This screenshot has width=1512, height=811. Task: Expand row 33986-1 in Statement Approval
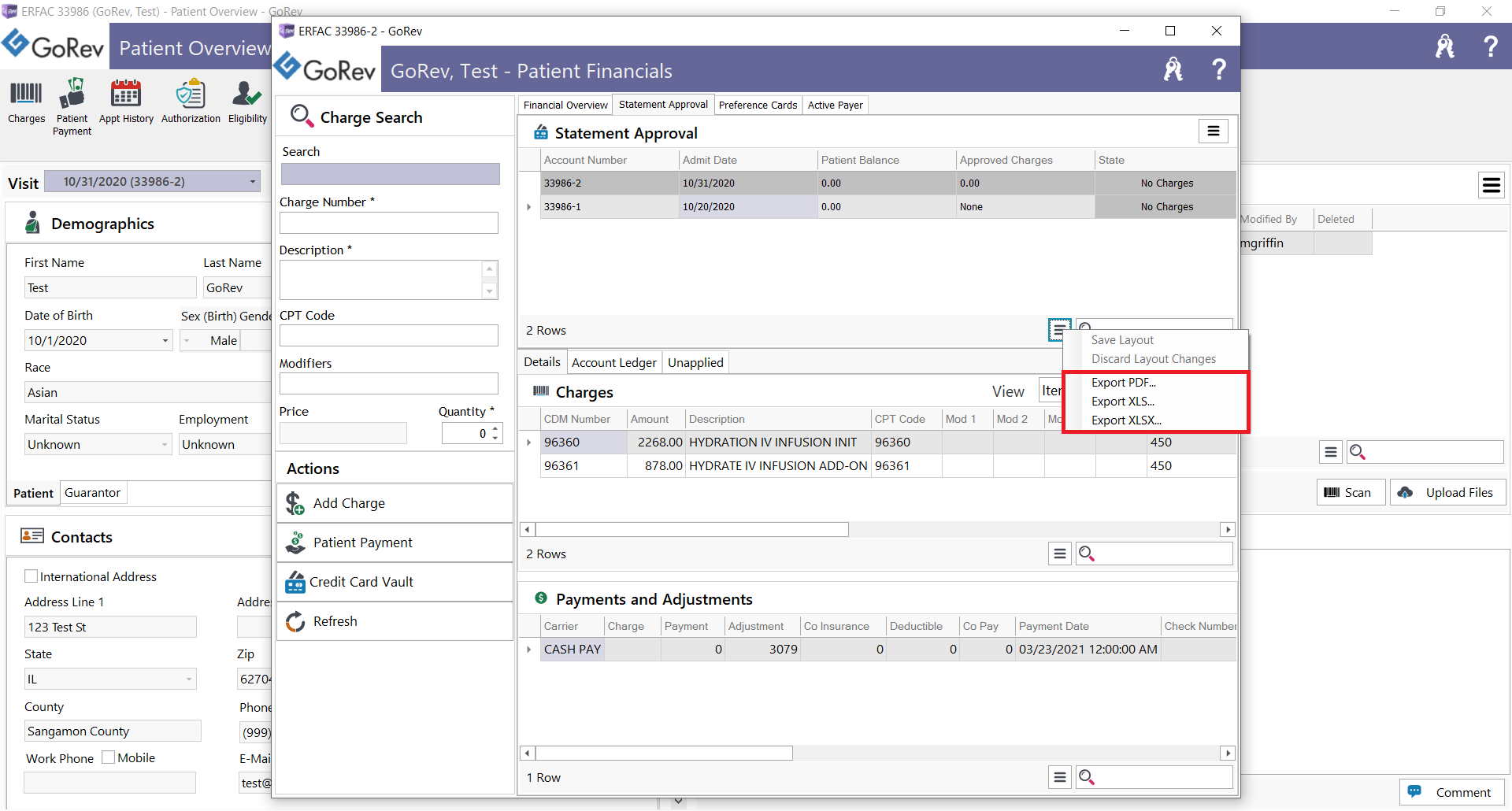pyautogui.click(x=528, y=207)
